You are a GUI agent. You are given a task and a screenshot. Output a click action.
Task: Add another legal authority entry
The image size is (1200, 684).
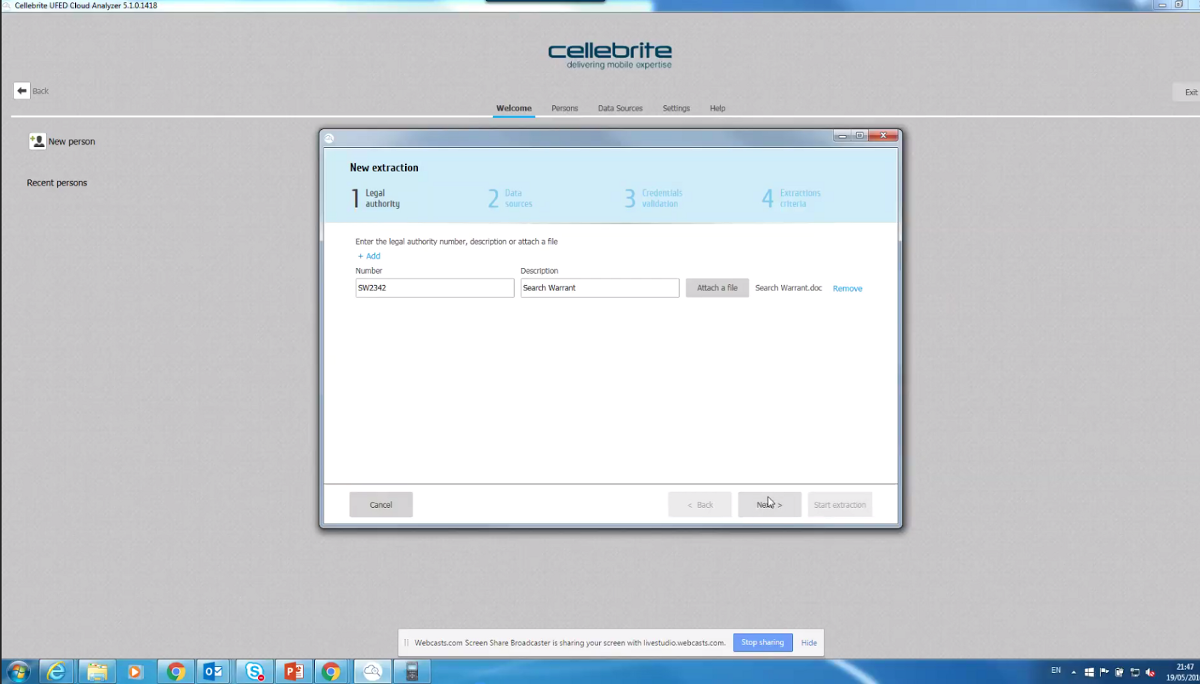pyautogui.click(x=369, y=256)
